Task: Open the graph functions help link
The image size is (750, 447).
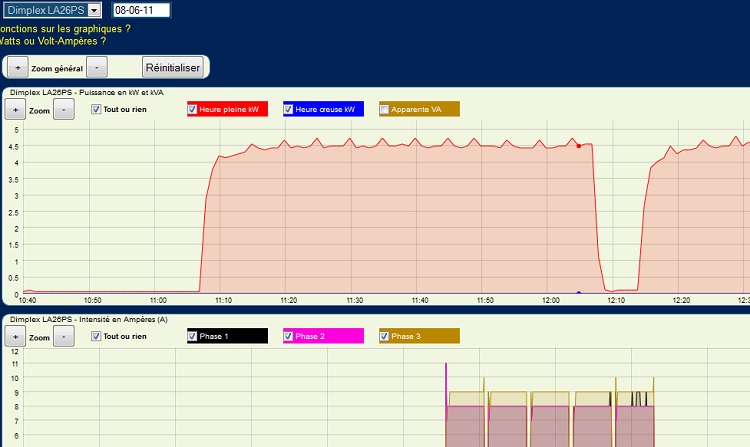Action: point(65,29)
